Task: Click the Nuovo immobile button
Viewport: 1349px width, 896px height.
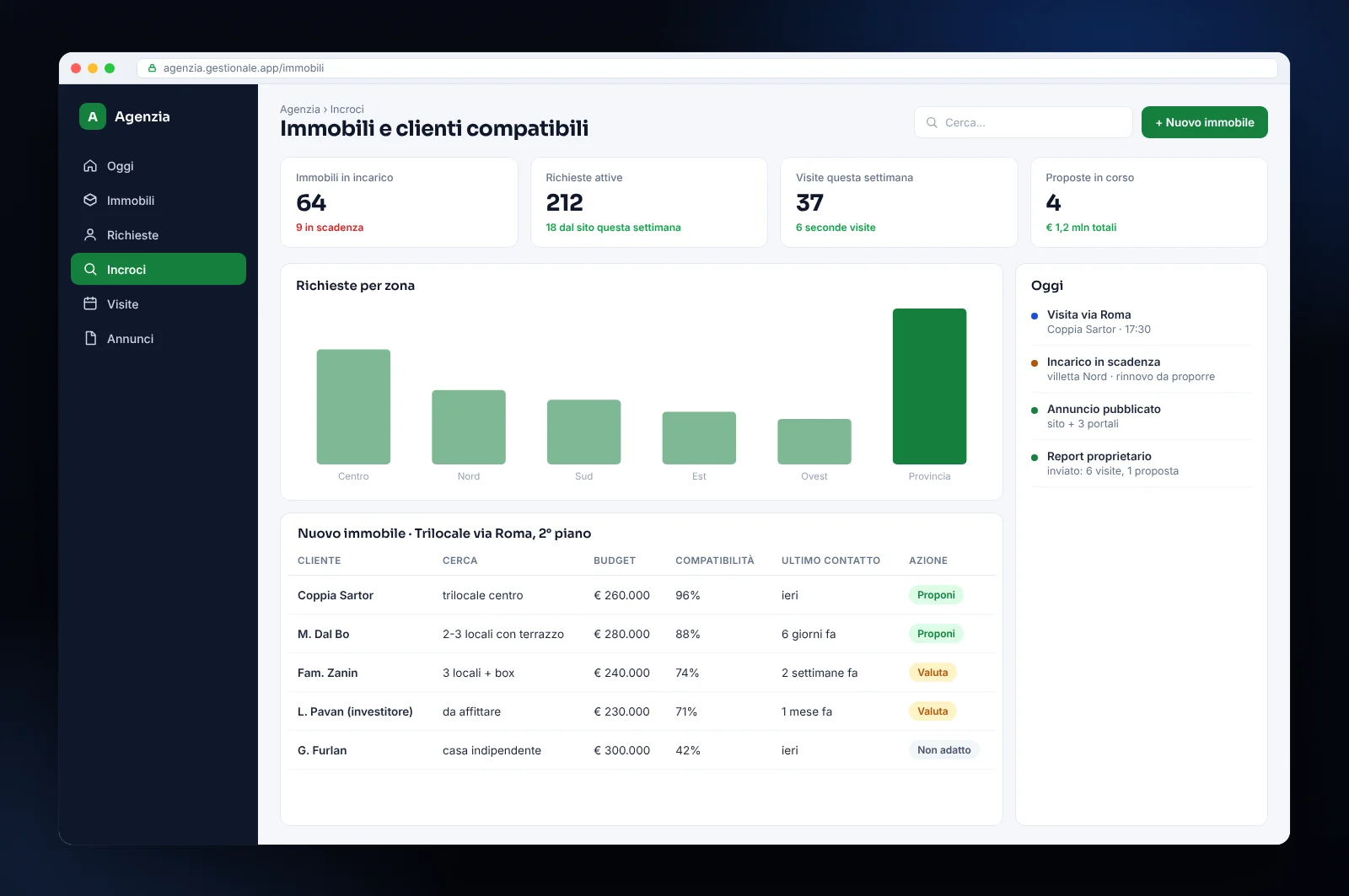Action: (x=1204, y=122)
